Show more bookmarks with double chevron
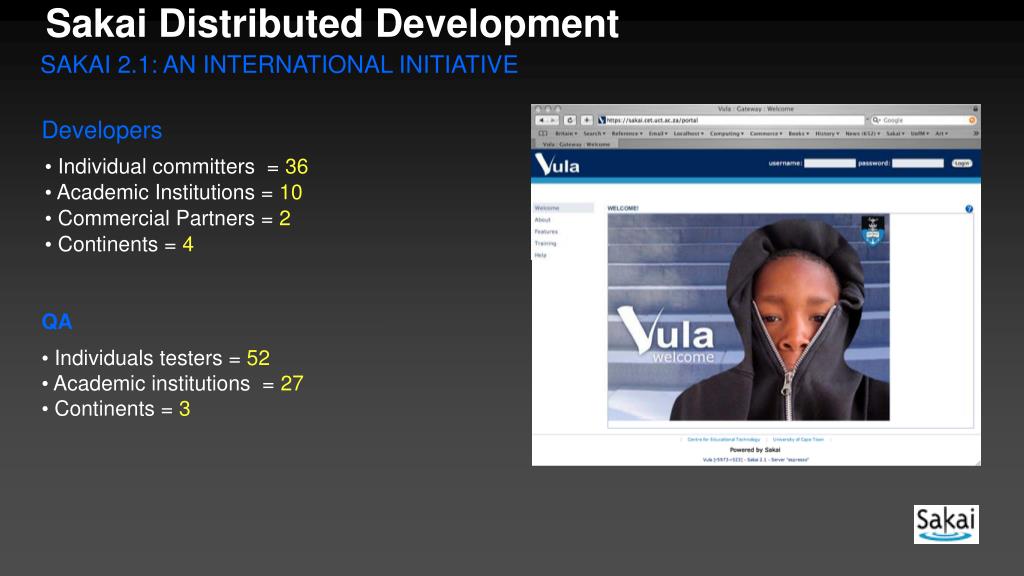This screenshot has height=576, width=1024. (x=976, y=133)
